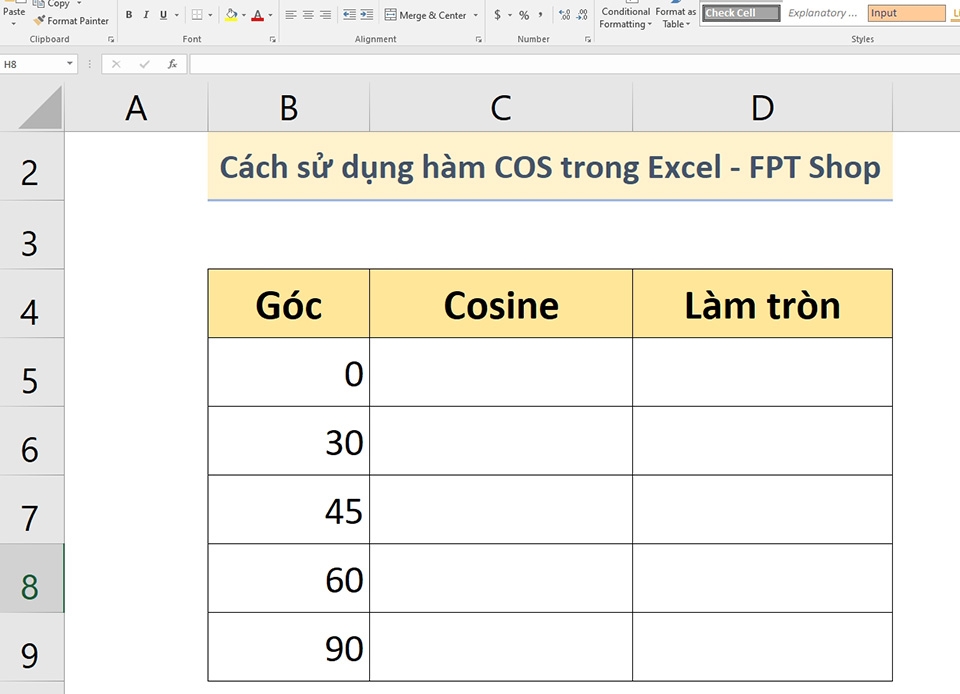Screen dimensions: 960x694
Task: Click the Accounting Number Format icon
Action: [497, 15]
